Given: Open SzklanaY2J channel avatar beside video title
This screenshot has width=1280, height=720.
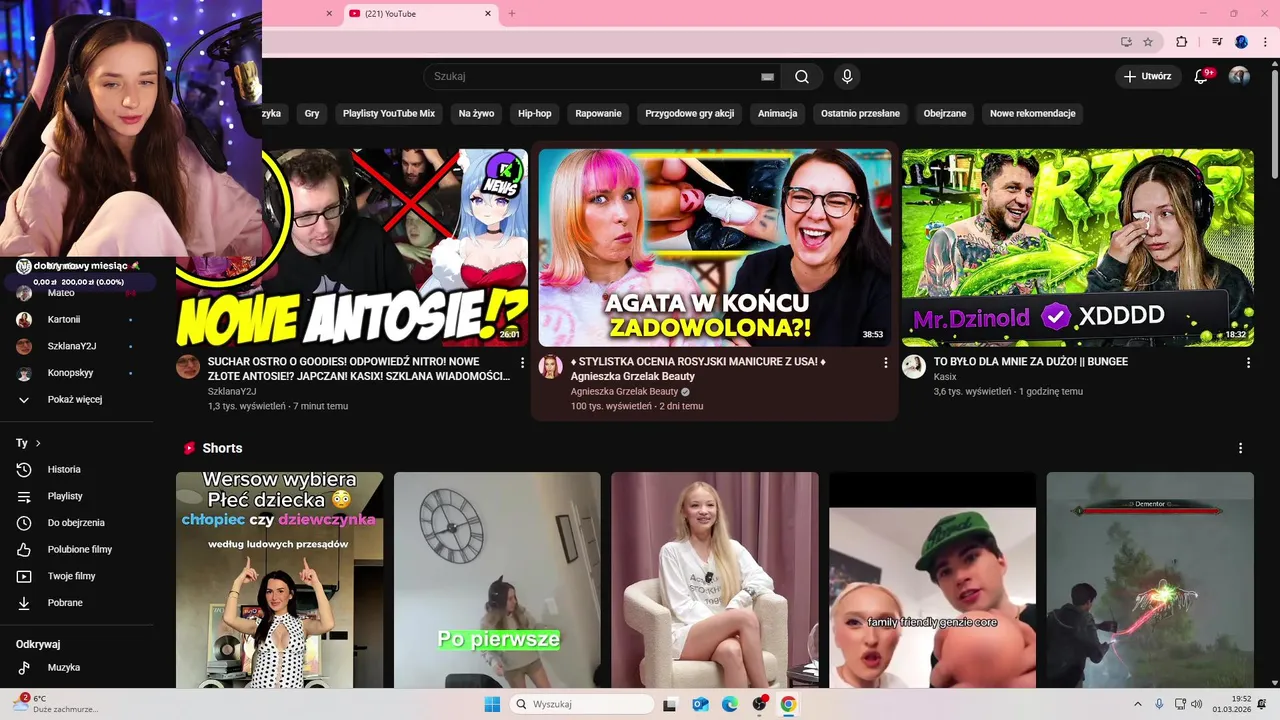Looking at the screenshot, I should (188, 366).
